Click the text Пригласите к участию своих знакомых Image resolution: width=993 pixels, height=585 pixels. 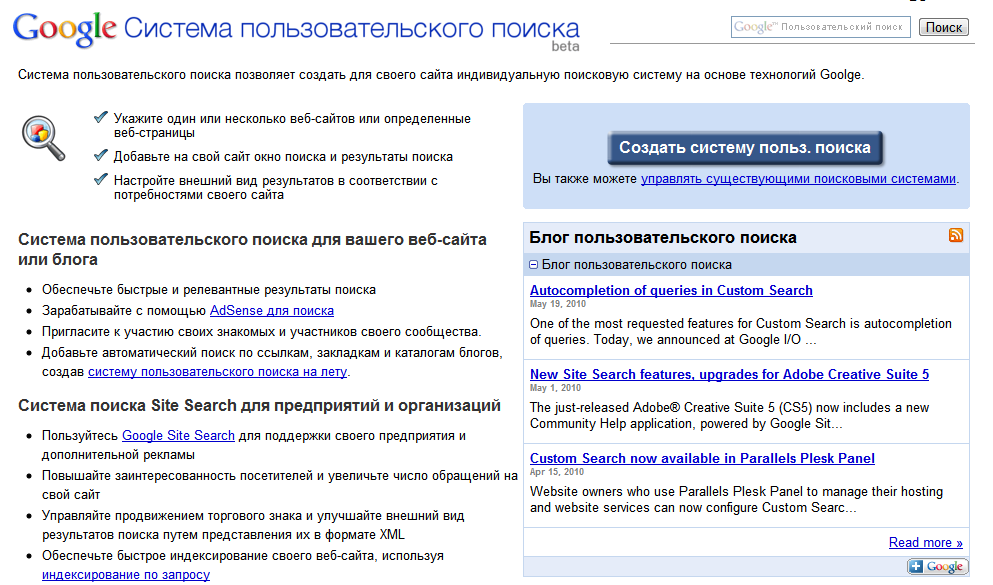pos(261,332)
